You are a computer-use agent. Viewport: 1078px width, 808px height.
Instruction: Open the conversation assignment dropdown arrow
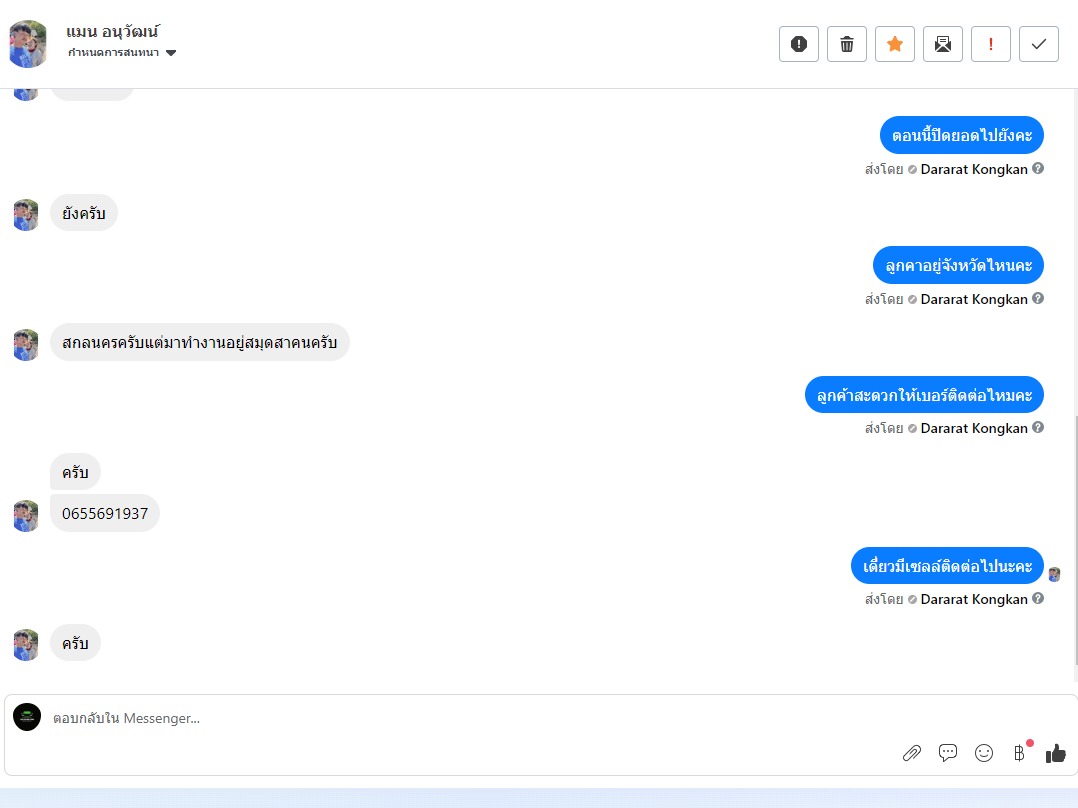tap(171, 53)
